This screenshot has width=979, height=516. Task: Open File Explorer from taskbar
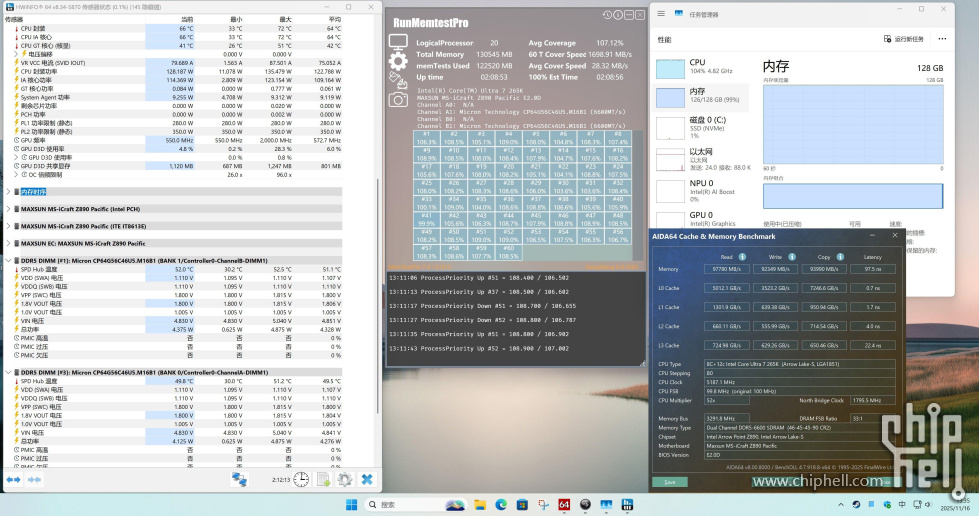(x=480, y=504)
